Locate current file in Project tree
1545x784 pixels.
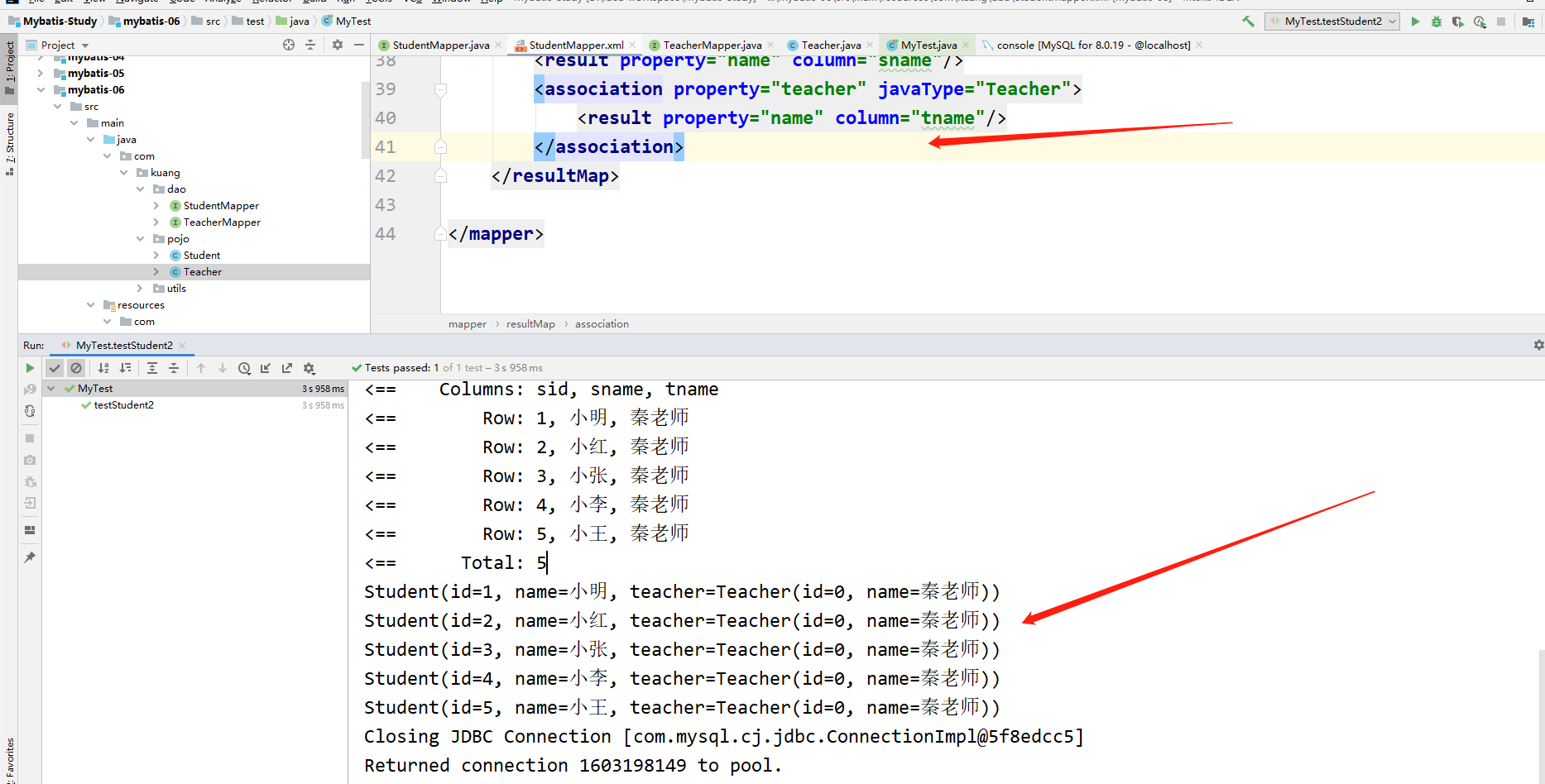(x=288, y=45)
